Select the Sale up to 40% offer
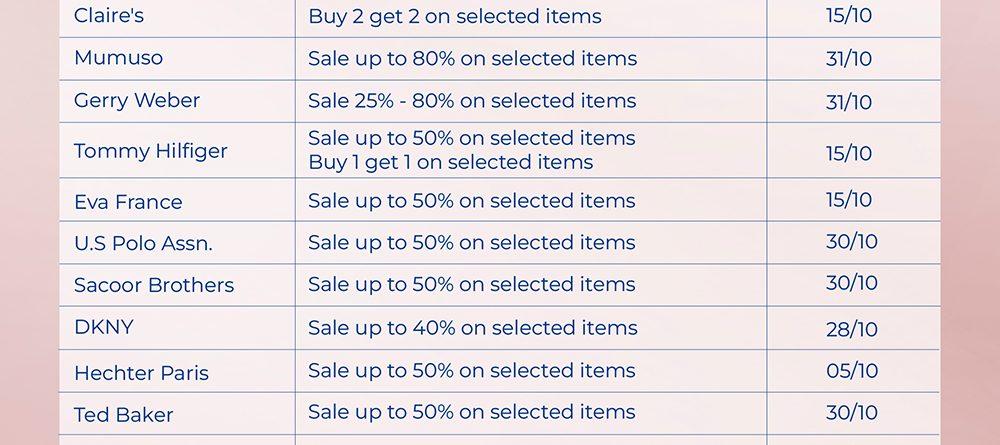Image resolution: width=1000 pixels, height=445 pixels. [472, 327]
